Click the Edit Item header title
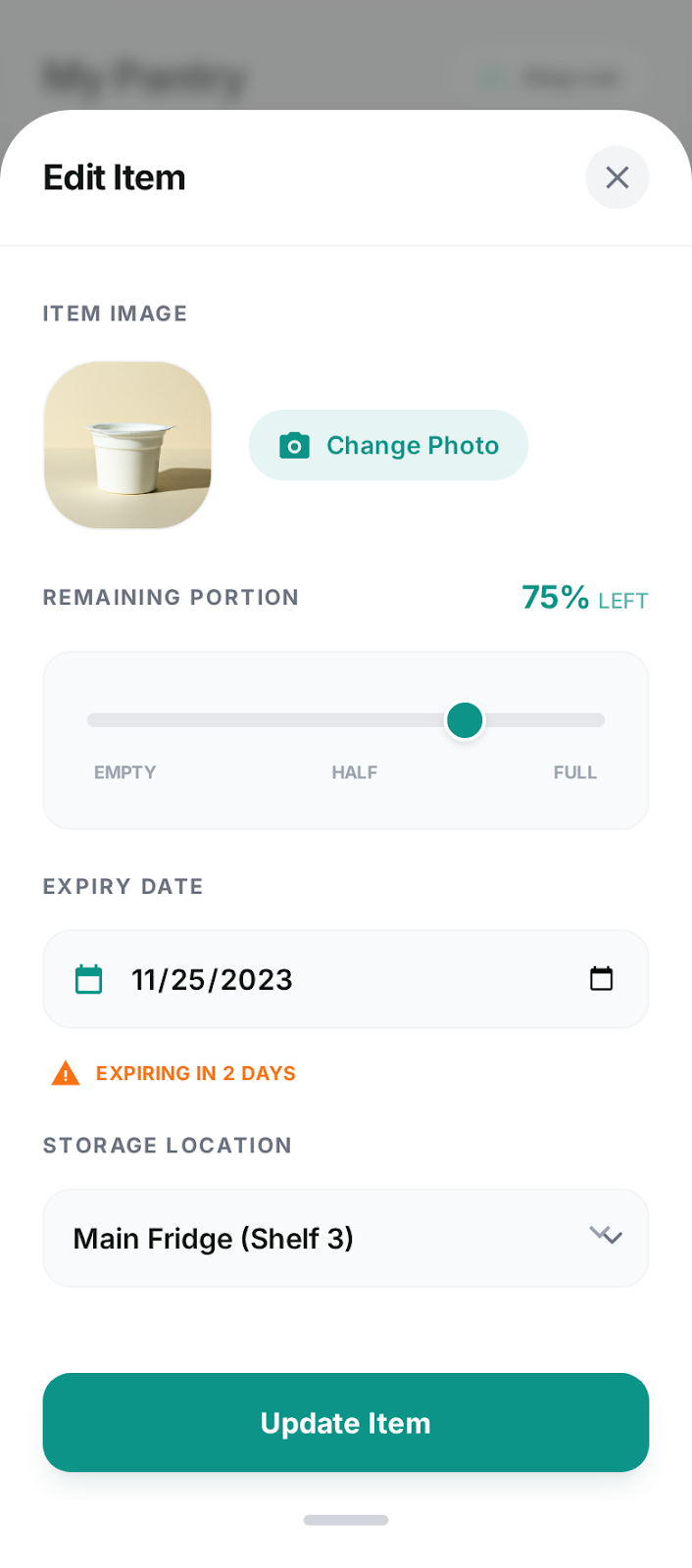 click(114, 177)
